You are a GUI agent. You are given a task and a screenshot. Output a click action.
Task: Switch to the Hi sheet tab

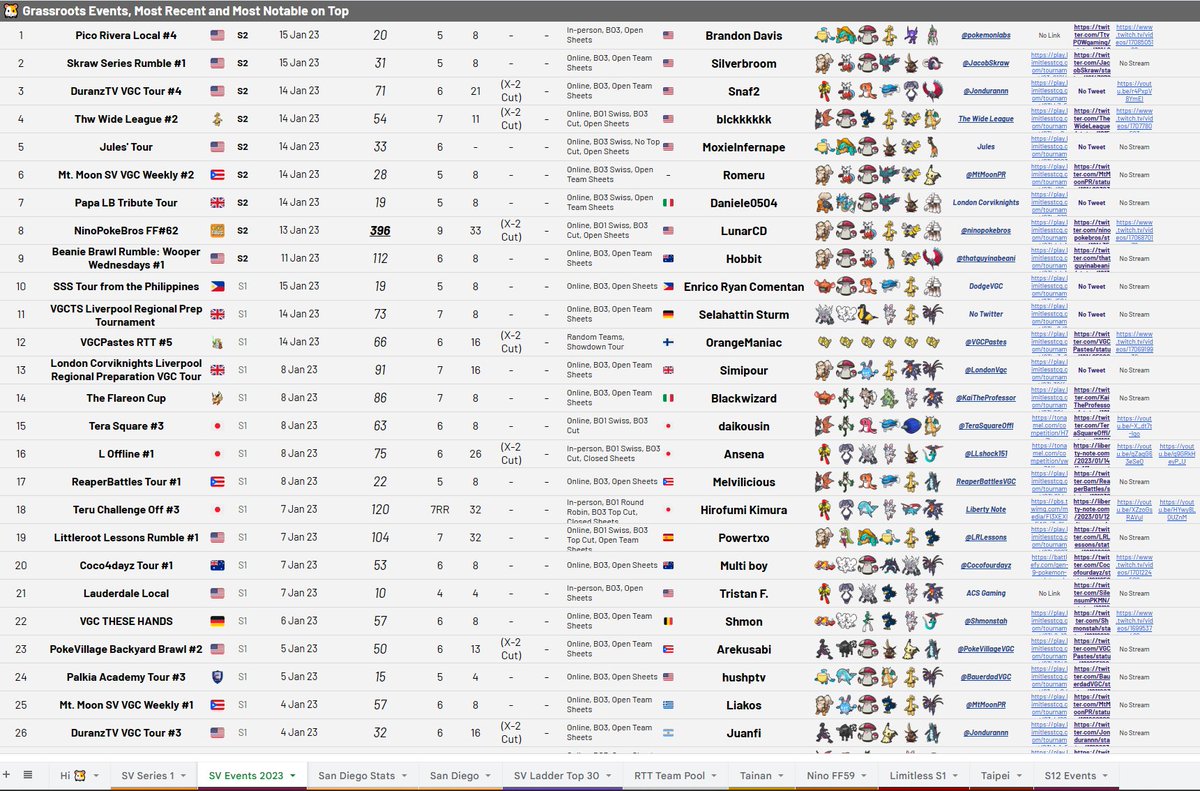(x=73, y=776)
